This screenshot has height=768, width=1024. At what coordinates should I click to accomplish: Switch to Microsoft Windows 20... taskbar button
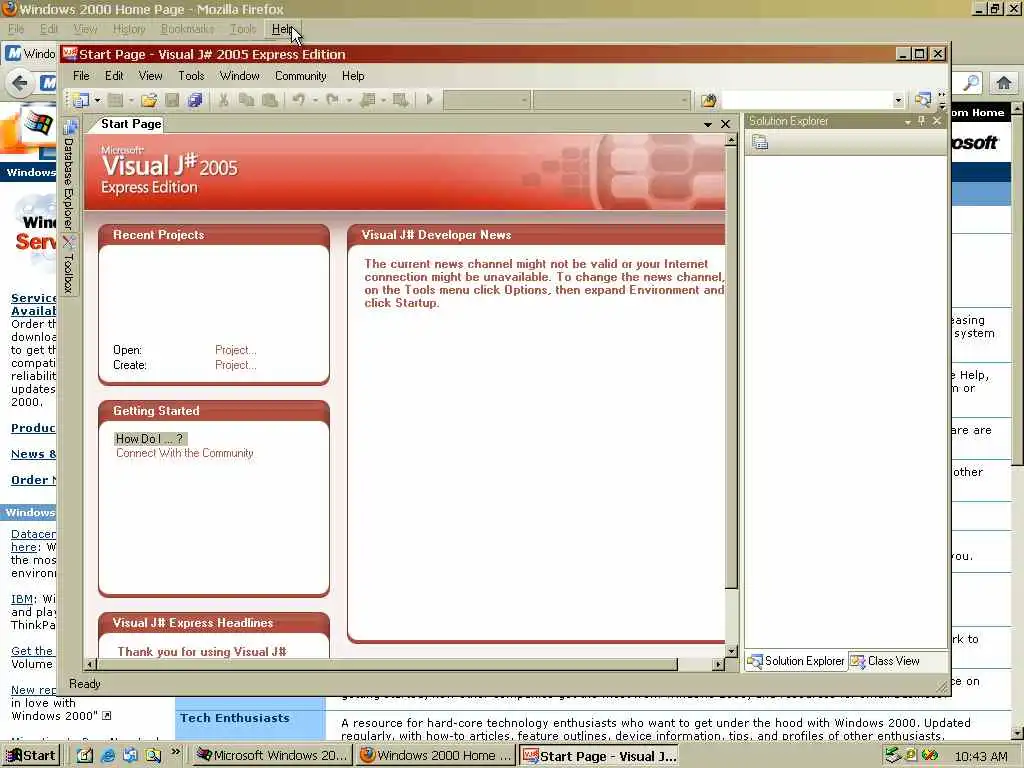[x=274, y=756]
